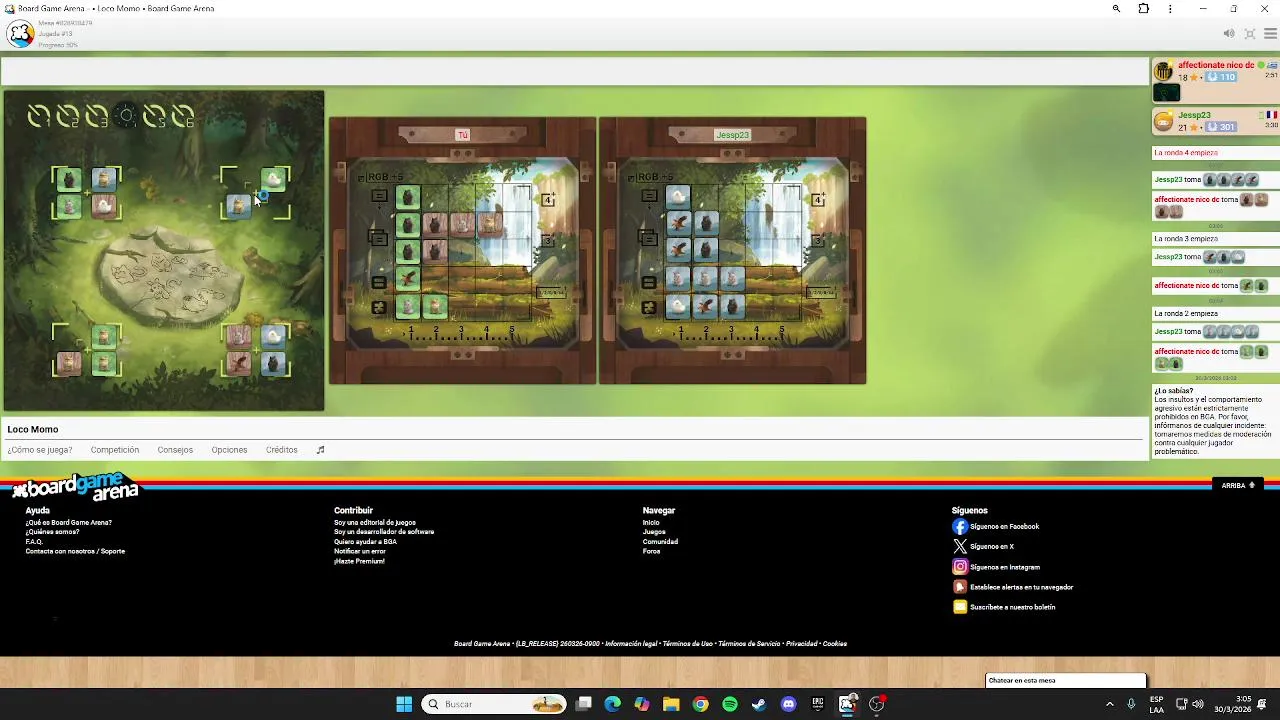Show hidden system tray icons chevron
The image size is (1280, 720).
pyautogui.click(x=1109, y=704)
